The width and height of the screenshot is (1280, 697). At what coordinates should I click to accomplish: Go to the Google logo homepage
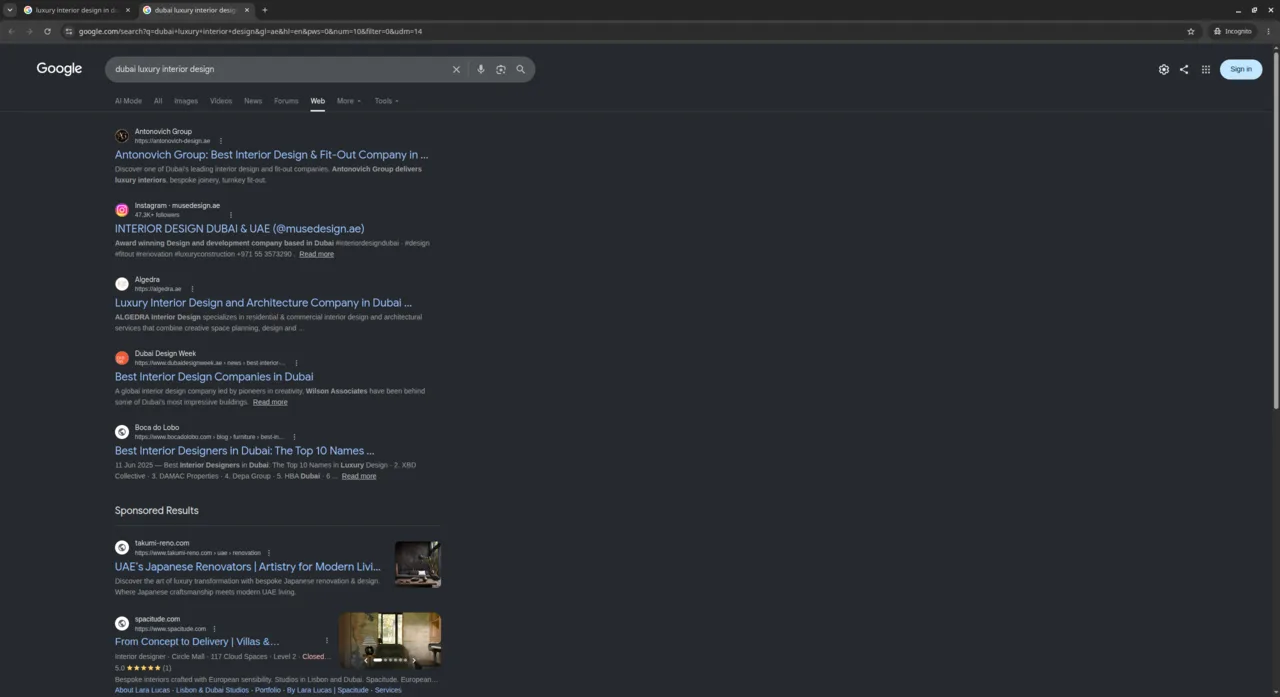[59, 69]
